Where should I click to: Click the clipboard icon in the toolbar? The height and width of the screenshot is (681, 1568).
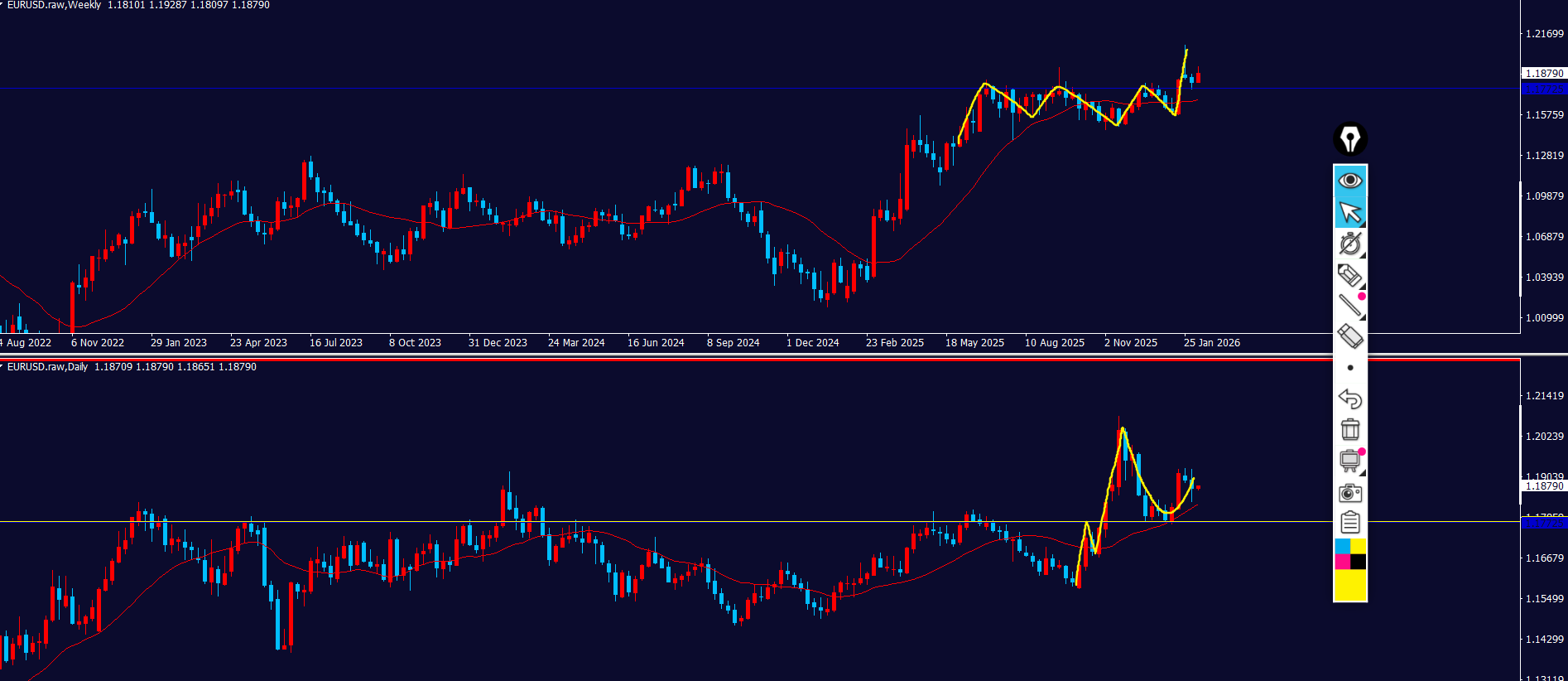tap(1349, 523)
